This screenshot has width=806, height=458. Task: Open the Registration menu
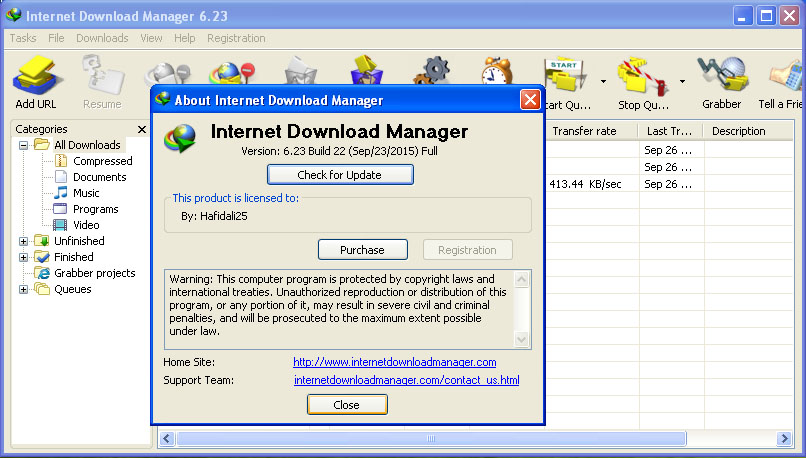click(x=236, y=38)
